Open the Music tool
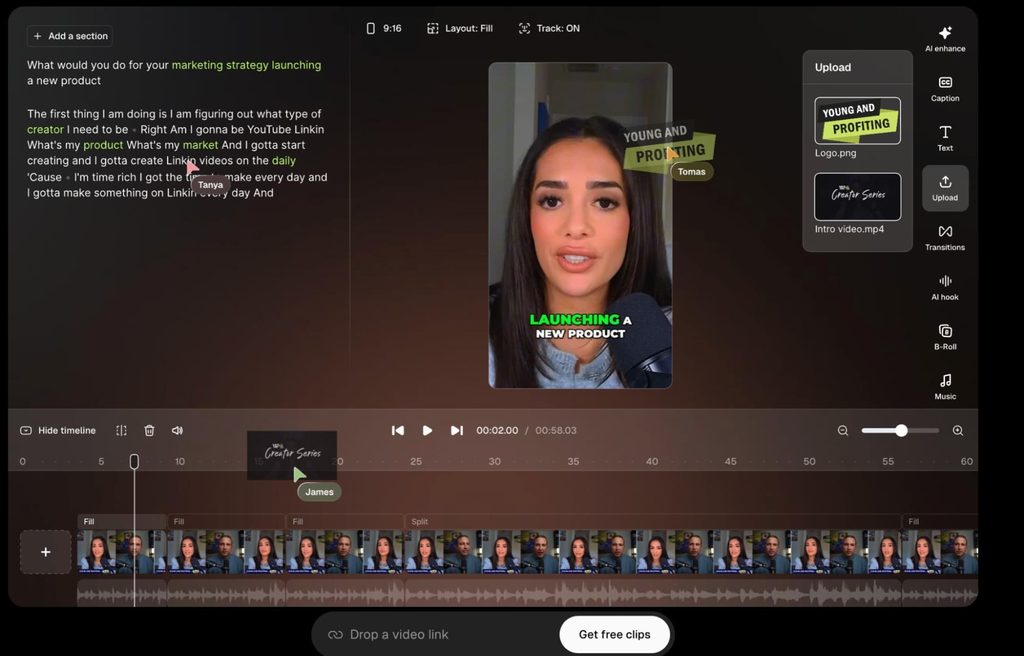 pos(945,387)
